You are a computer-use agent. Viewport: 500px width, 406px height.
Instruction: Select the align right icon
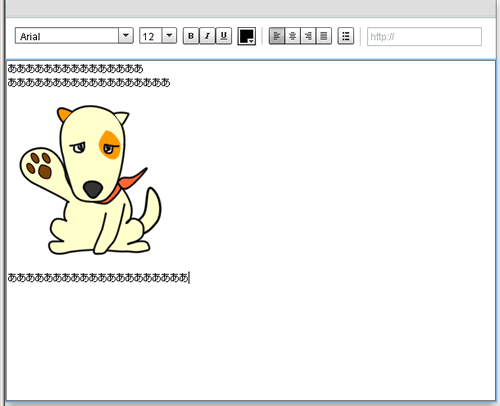click(x=308, y=36)
